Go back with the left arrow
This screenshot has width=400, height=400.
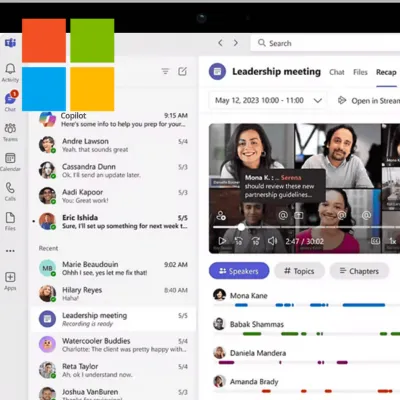click(x=220, y=43)
